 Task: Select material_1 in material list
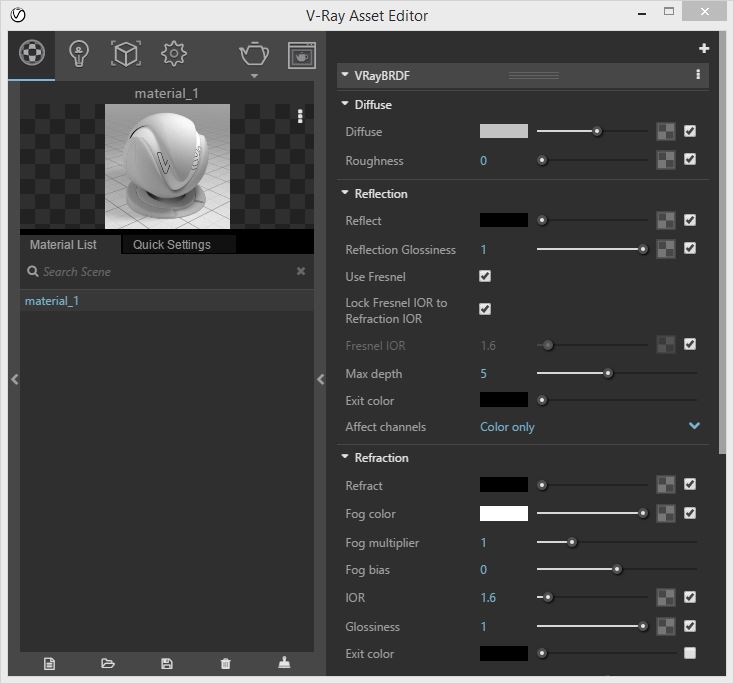167,301
